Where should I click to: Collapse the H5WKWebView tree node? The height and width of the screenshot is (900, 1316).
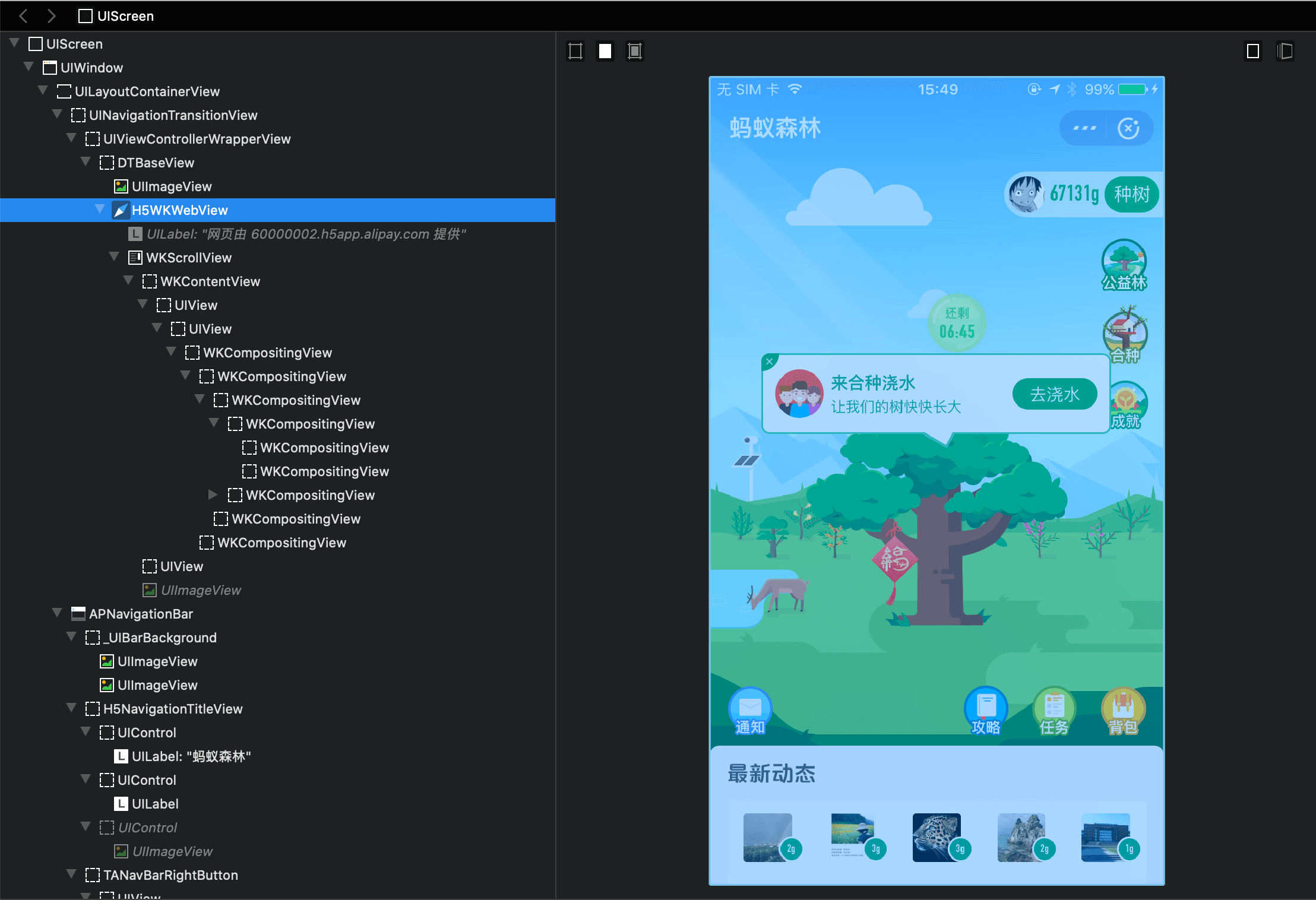coord(100,209)
